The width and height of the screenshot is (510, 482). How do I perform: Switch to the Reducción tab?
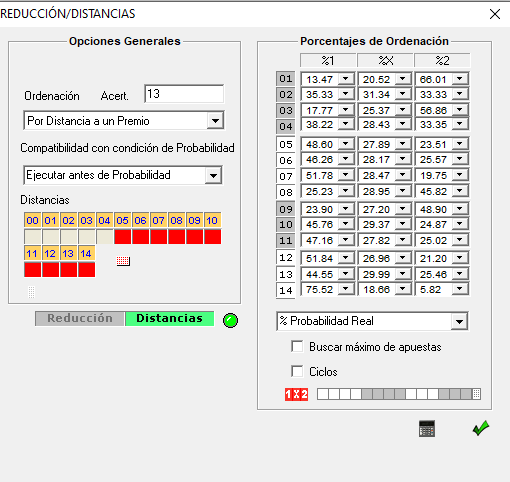[x=80, y=319]
